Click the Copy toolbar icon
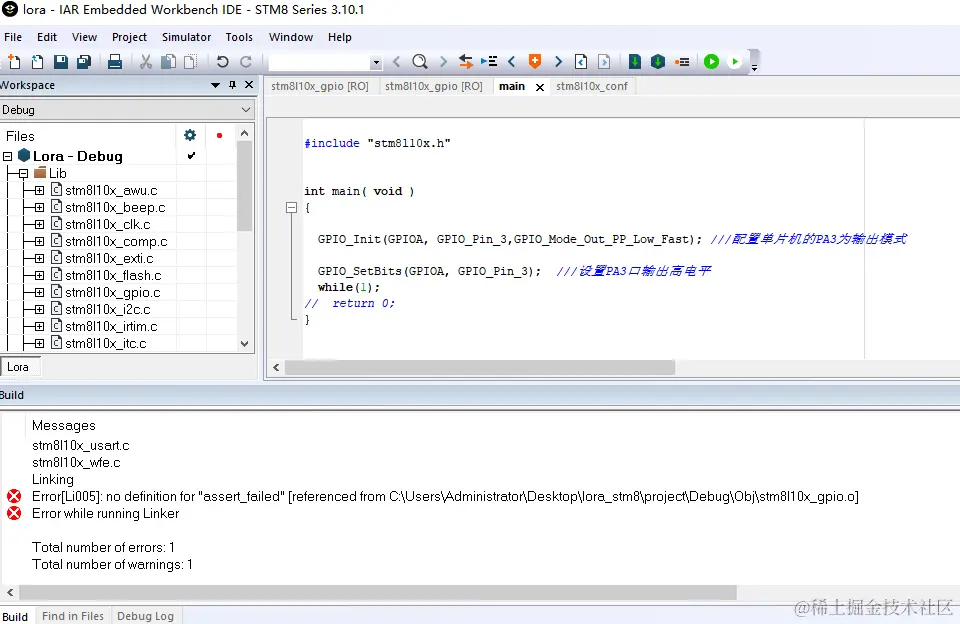 [168, 61]
